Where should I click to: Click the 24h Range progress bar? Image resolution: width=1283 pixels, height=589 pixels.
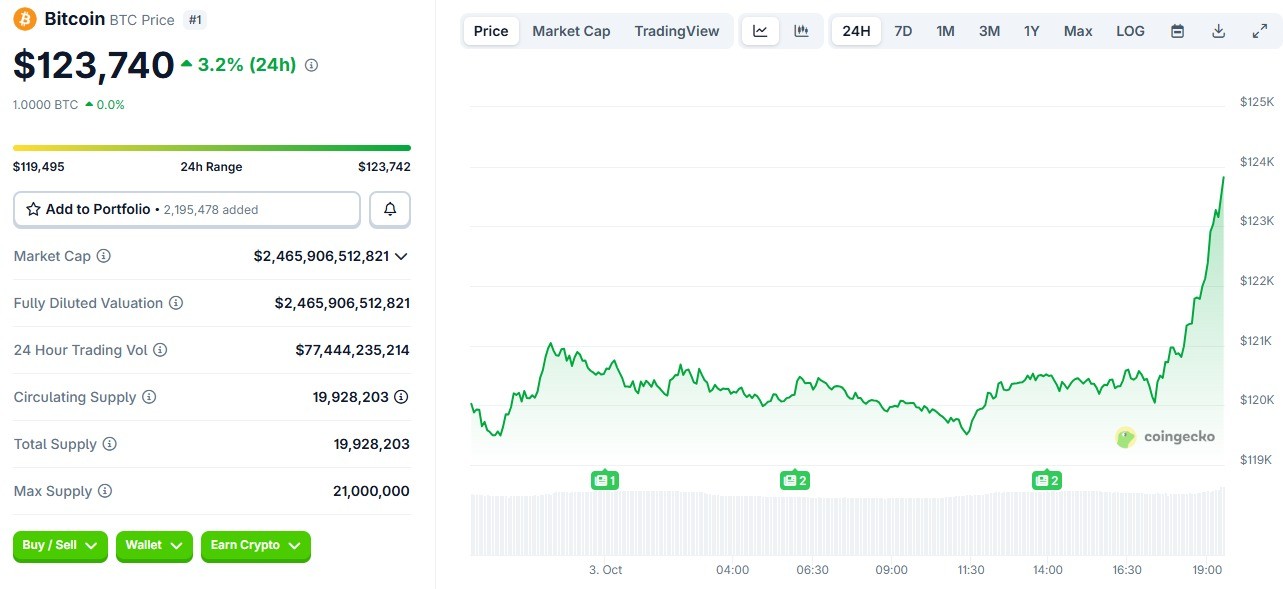pyautogui.click(x=211, y=148)
